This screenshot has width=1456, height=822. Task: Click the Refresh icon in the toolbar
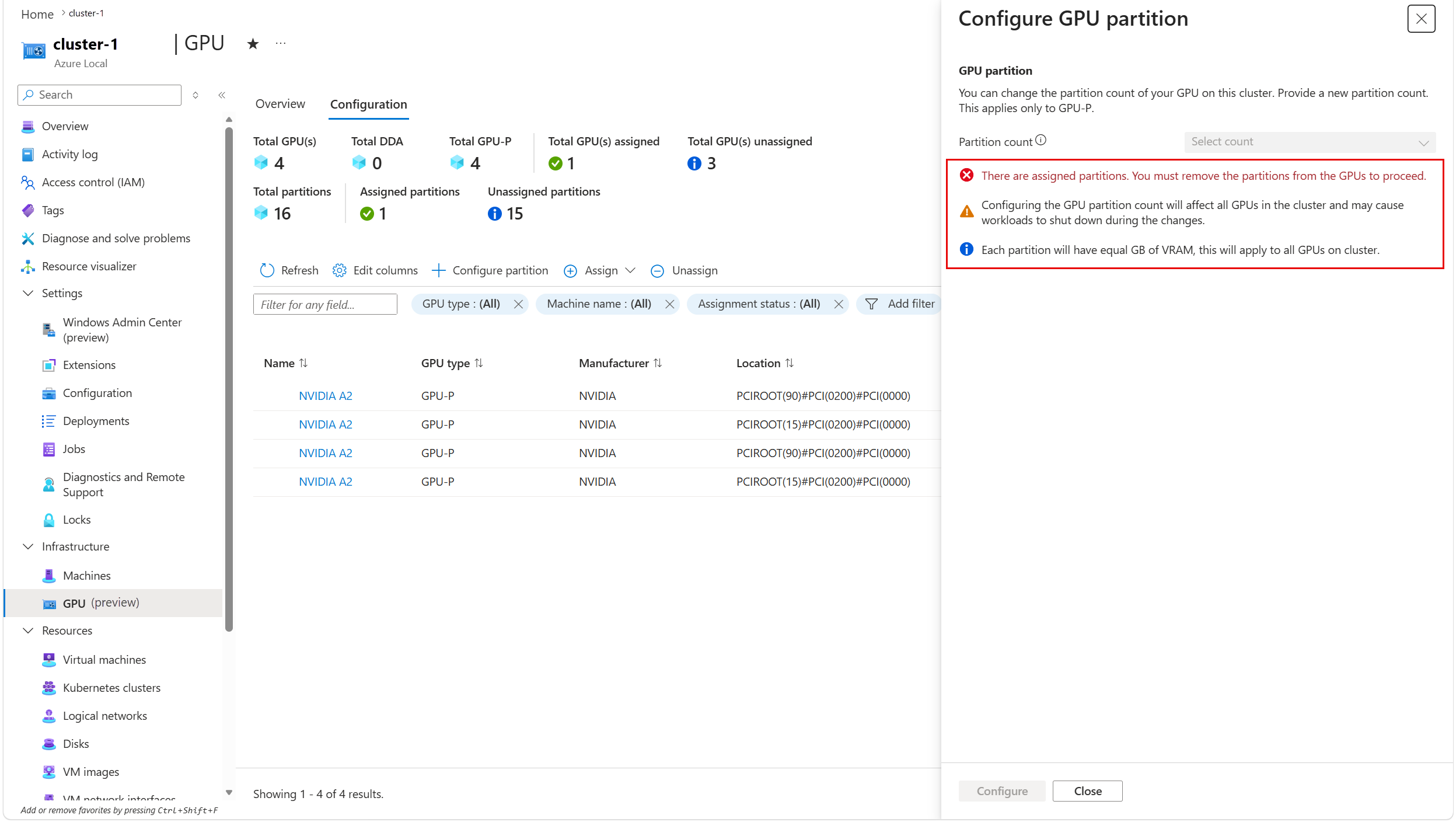tap(267, 270)
